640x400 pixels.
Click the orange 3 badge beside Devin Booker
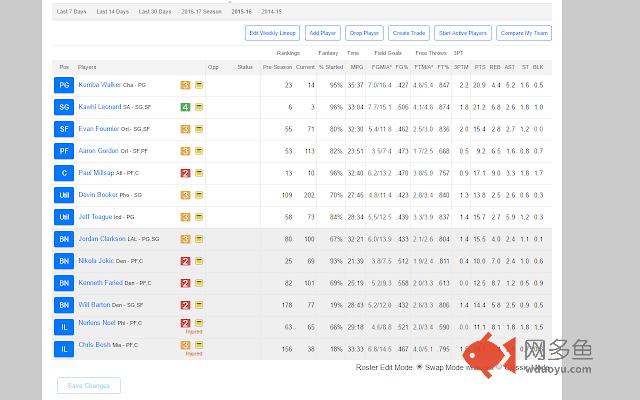coord(185,196)
